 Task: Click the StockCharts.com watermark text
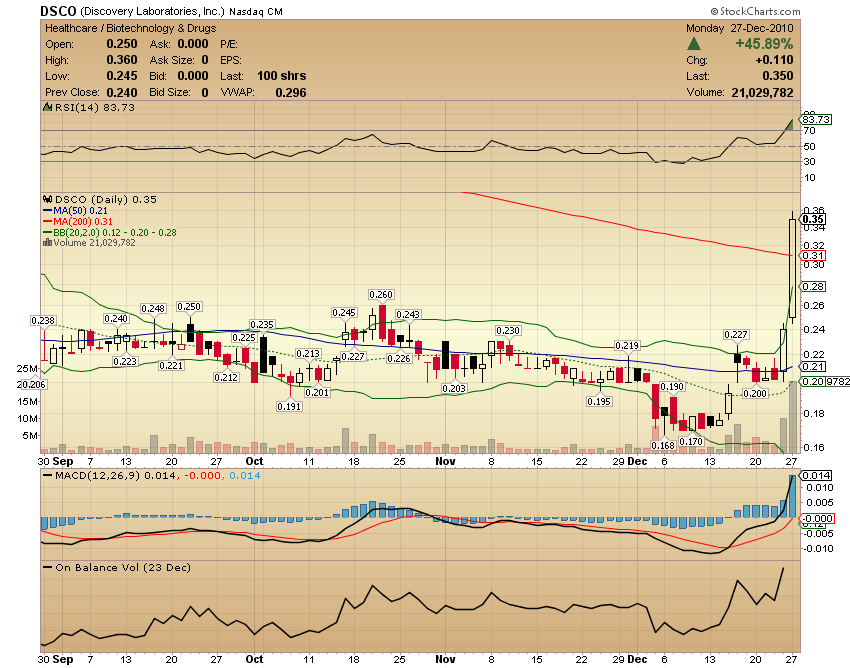coord(755,11)
